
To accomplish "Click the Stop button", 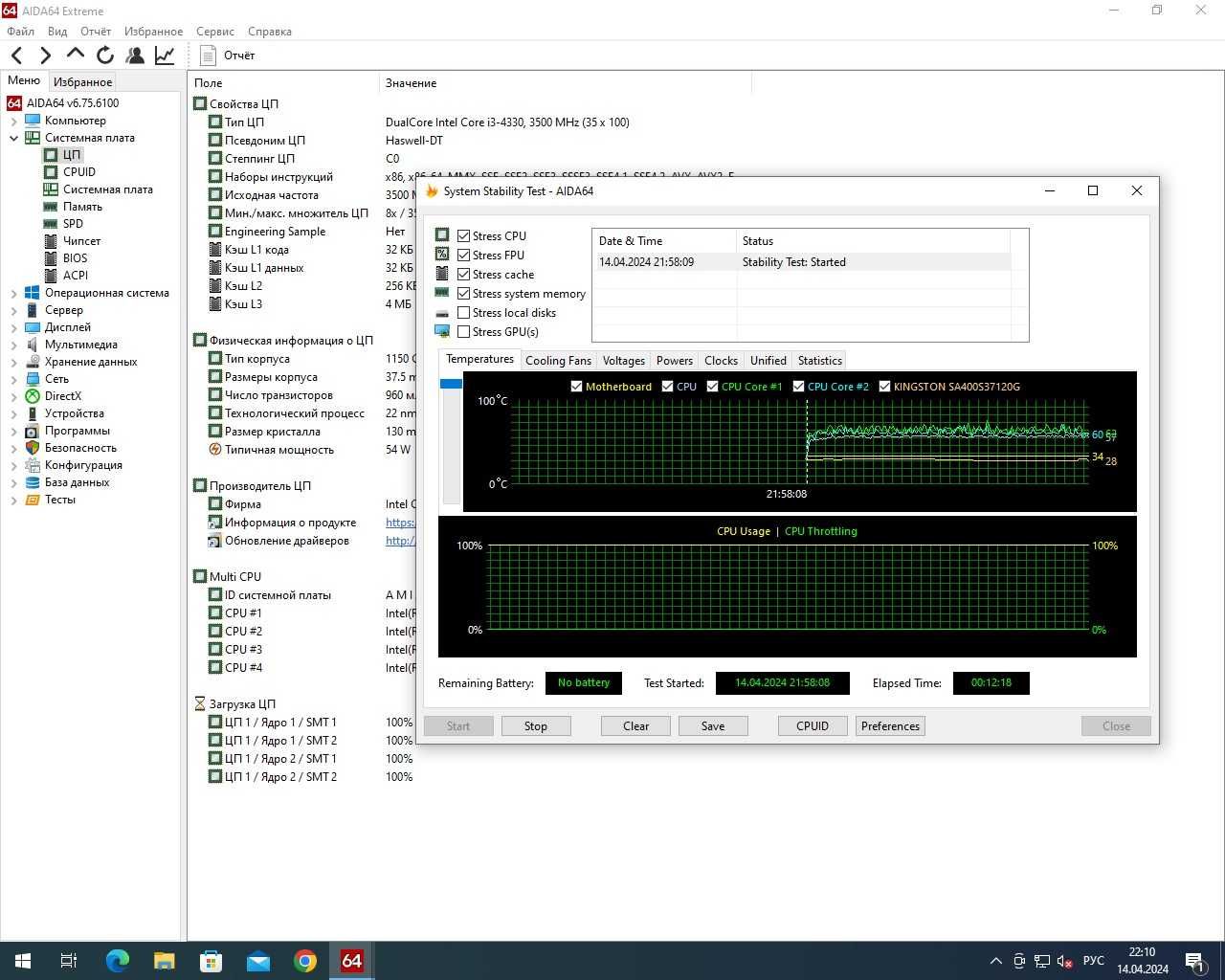I will tap(536, 726).
